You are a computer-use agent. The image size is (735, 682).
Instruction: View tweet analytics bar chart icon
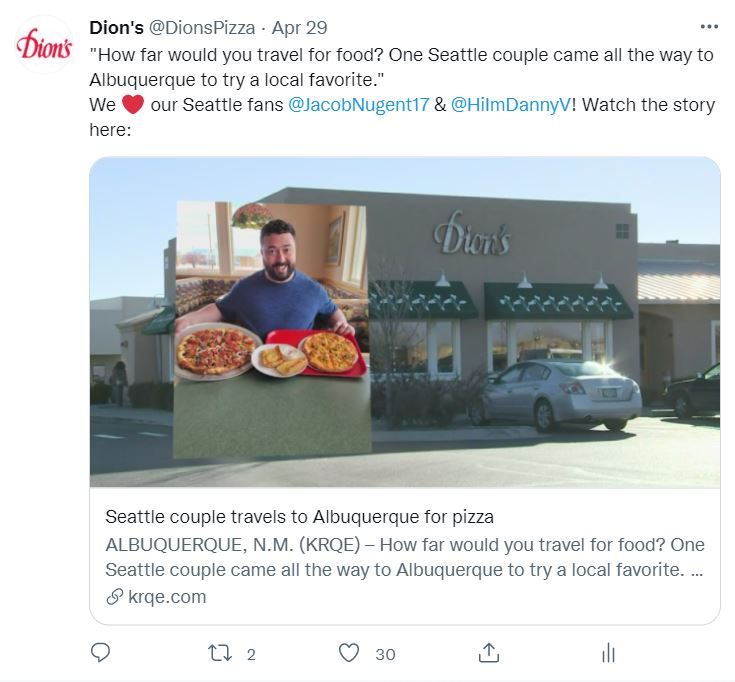pos(608,653)
